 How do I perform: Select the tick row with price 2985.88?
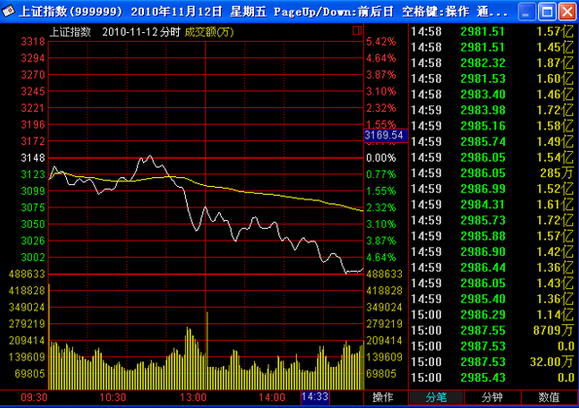pyautogui.click(x=493, y=236)
